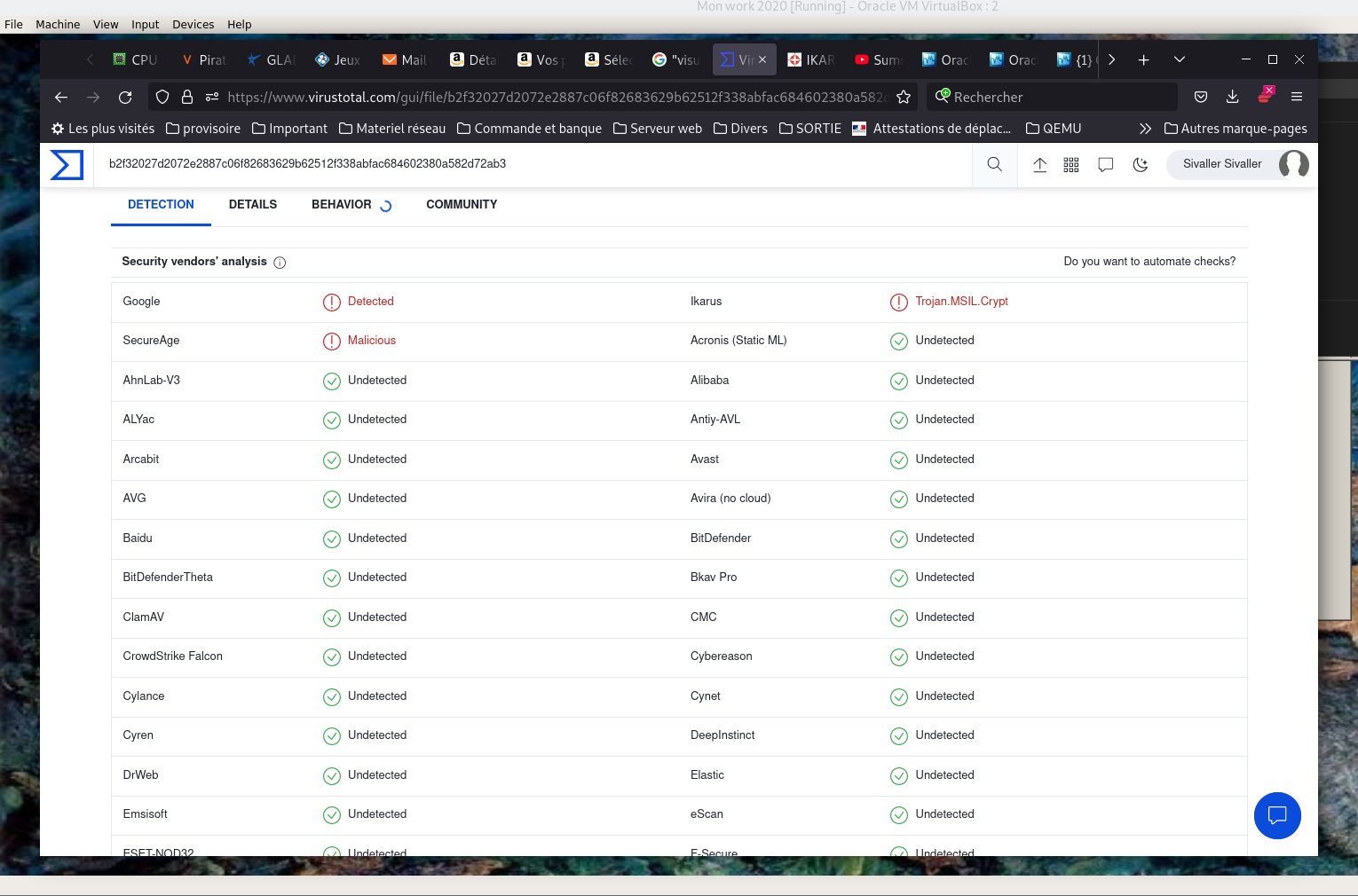Click the VirusTotal hash search field
The image size is (1358, 896).
click(533, 164)
